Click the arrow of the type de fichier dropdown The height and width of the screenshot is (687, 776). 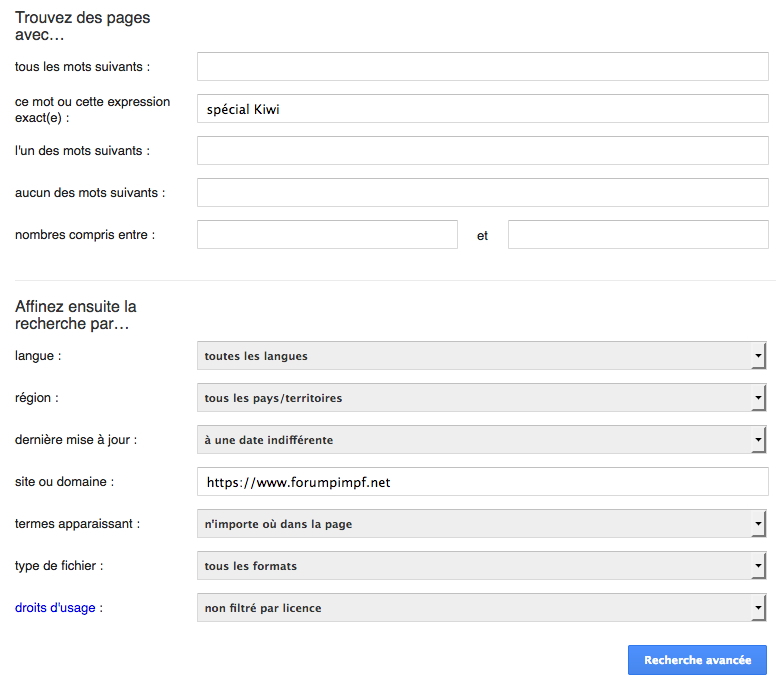[758, 566]
